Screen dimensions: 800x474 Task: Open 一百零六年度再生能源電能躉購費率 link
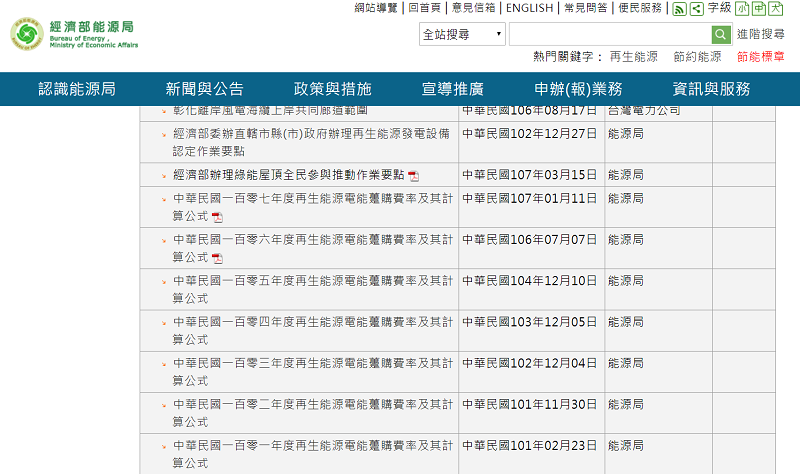[313, 248]
